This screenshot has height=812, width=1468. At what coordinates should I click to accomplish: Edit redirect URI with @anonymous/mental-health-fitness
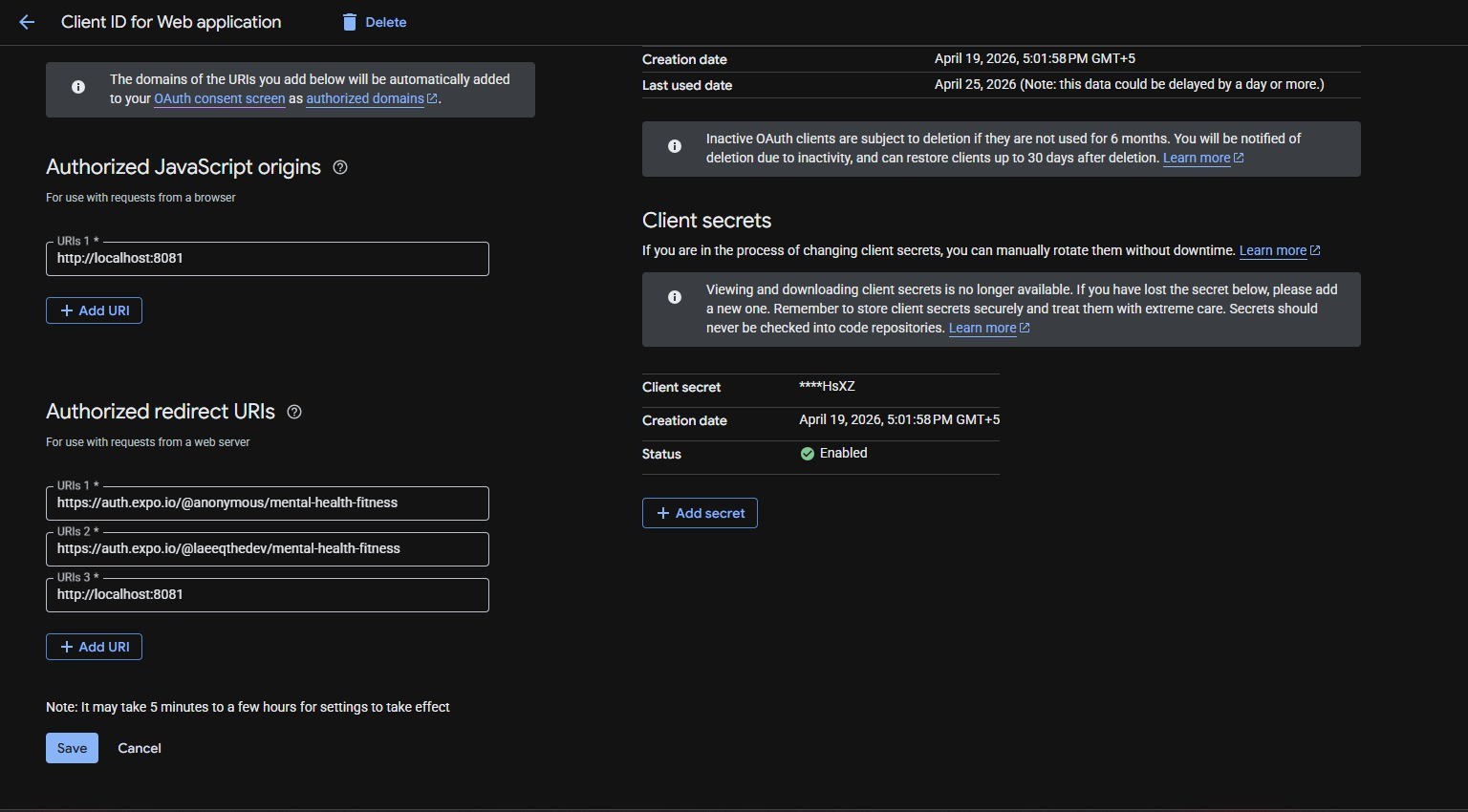pyautogui.click(x=268, y=503)
